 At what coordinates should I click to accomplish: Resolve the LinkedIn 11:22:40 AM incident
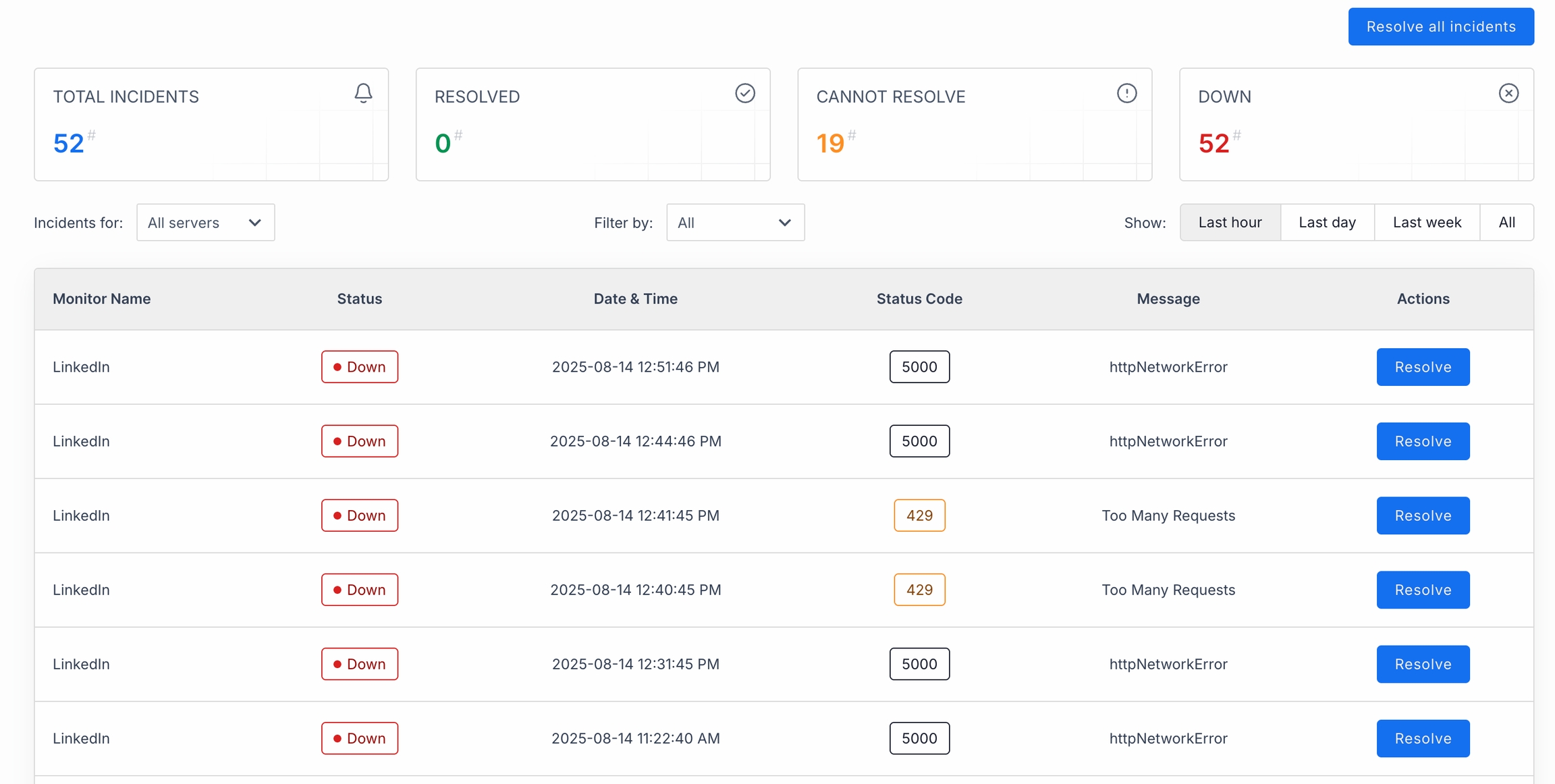[1423, 738]
